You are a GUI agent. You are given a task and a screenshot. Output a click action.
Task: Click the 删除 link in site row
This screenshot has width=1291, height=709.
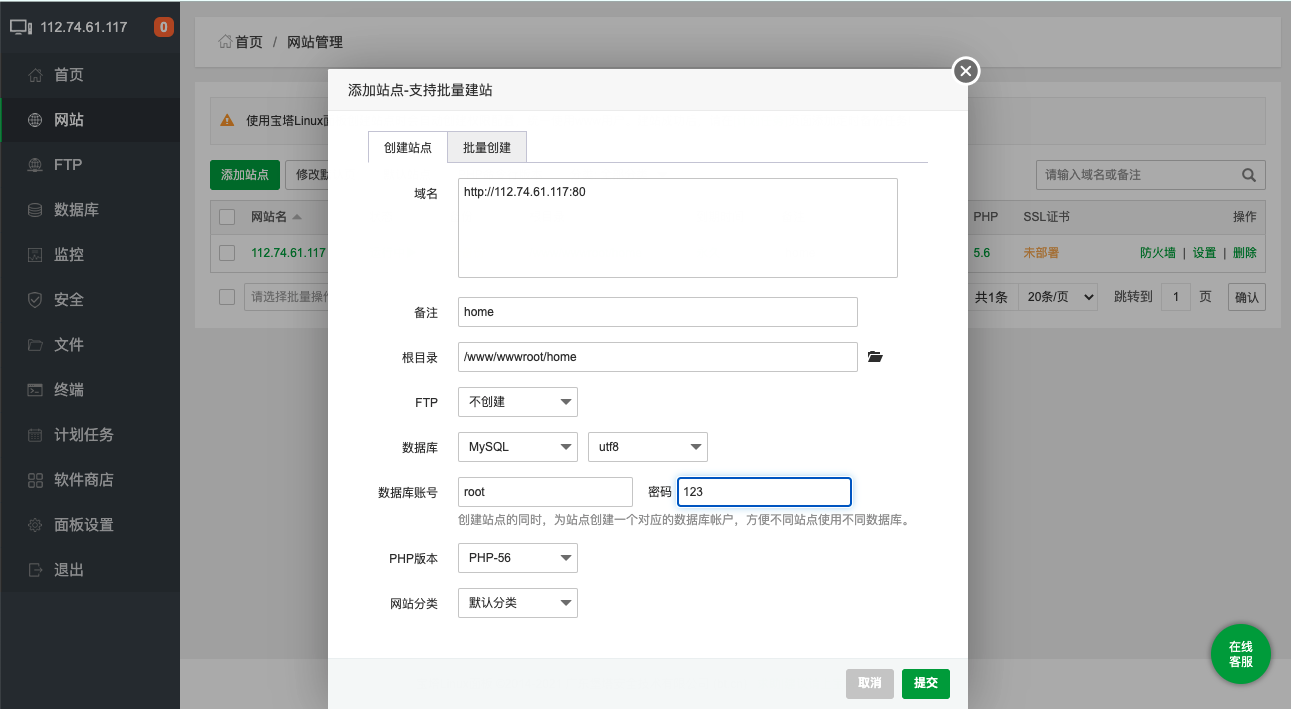[1245, 253]
